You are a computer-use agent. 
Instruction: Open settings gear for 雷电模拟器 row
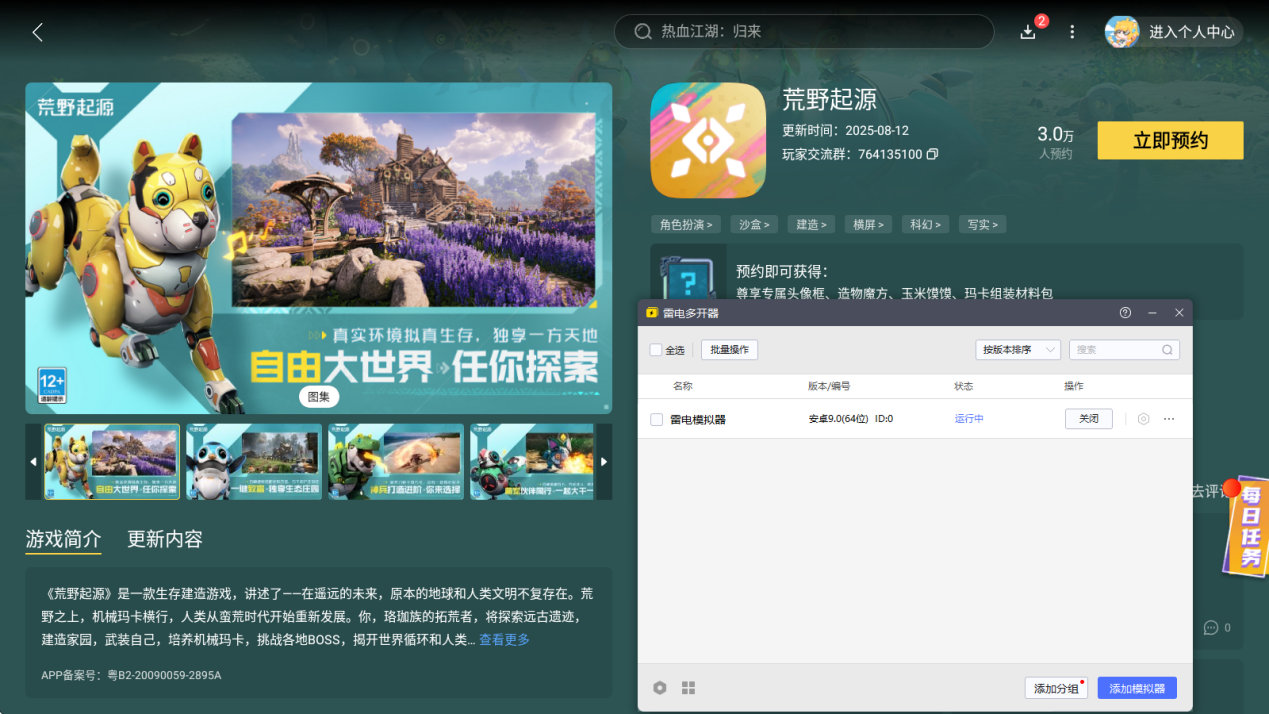click(1144, 419)
